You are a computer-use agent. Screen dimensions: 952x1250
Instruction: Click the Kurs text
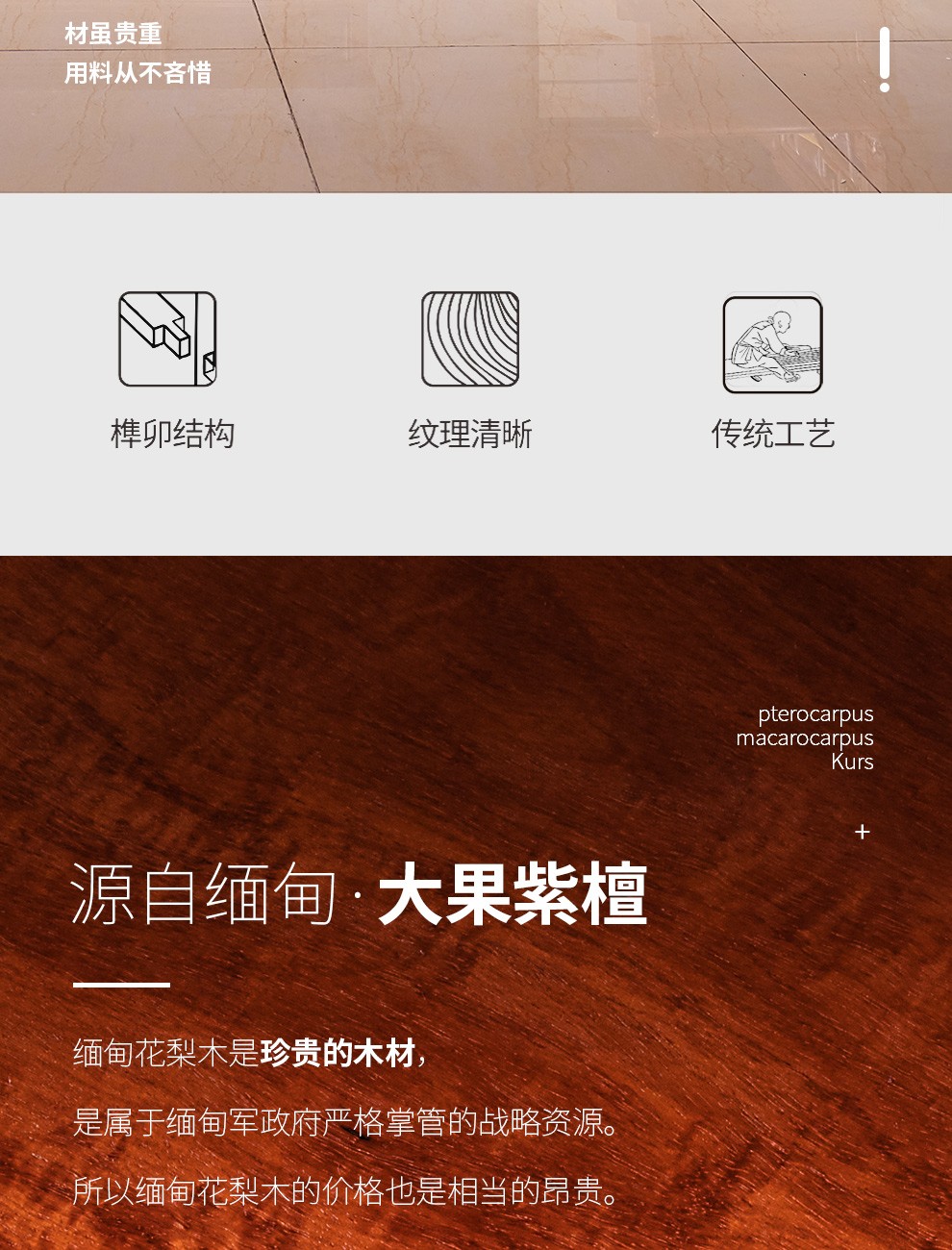tap(853, 762)
